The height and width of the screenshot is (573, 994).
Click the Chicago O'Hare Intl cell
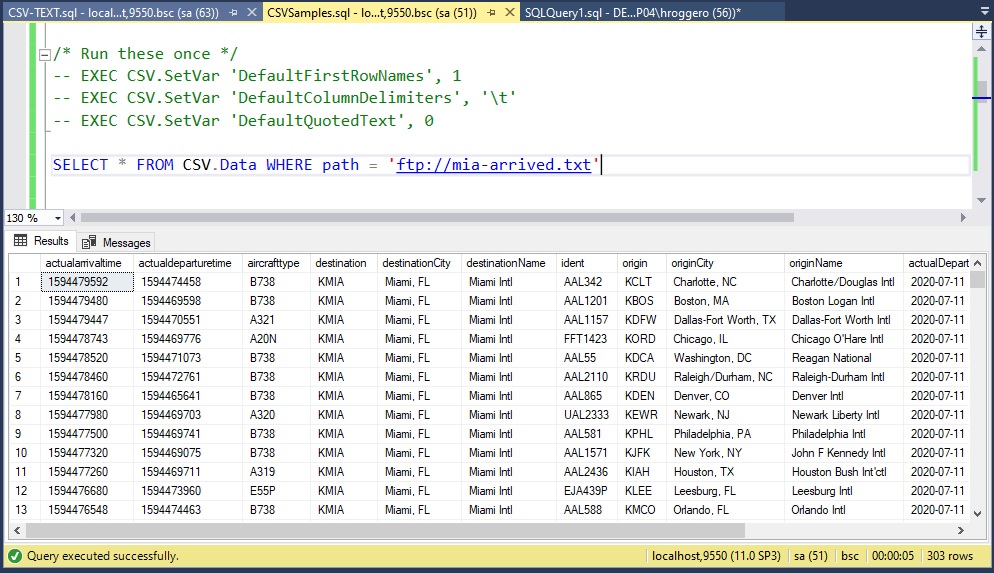tap(843, 339)
